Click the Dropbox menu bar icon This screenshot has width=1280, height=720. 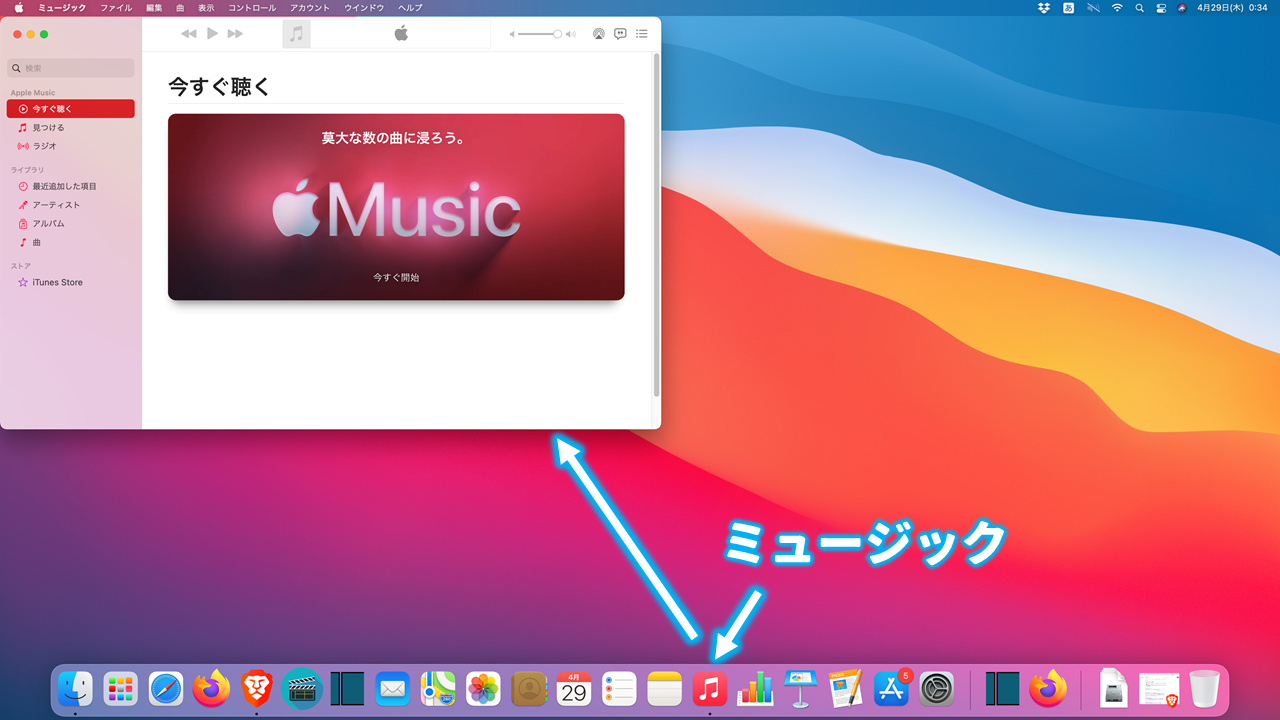[x=1044, y=8]
